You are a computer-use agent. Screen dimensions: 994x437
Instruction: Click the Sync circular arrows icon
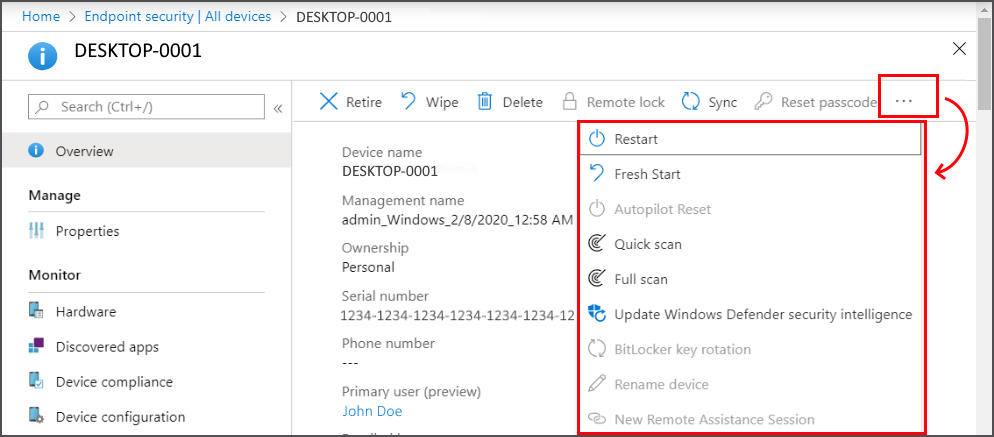coord(690,101)
